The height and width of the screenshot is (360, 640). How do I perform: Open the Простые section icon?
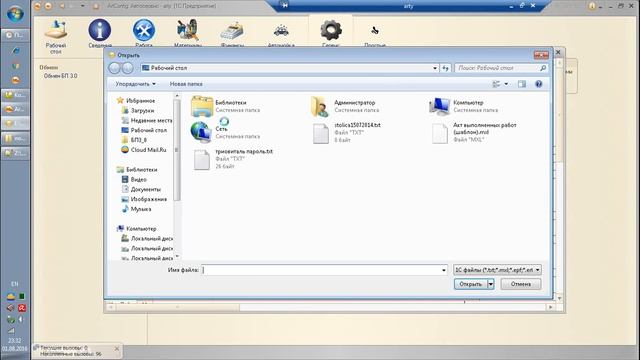pos(375,31)
